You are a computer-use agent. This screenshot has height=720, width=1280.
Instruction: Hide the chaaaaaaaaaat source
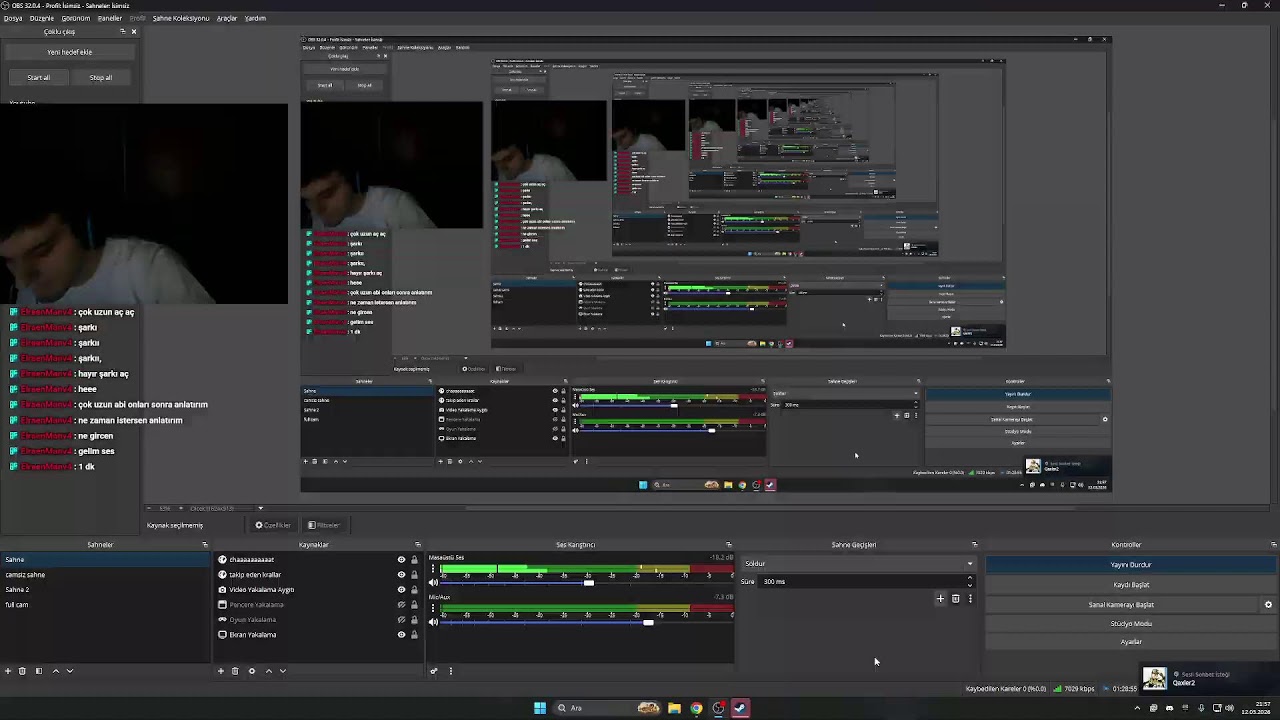click(x=401, y=560)
